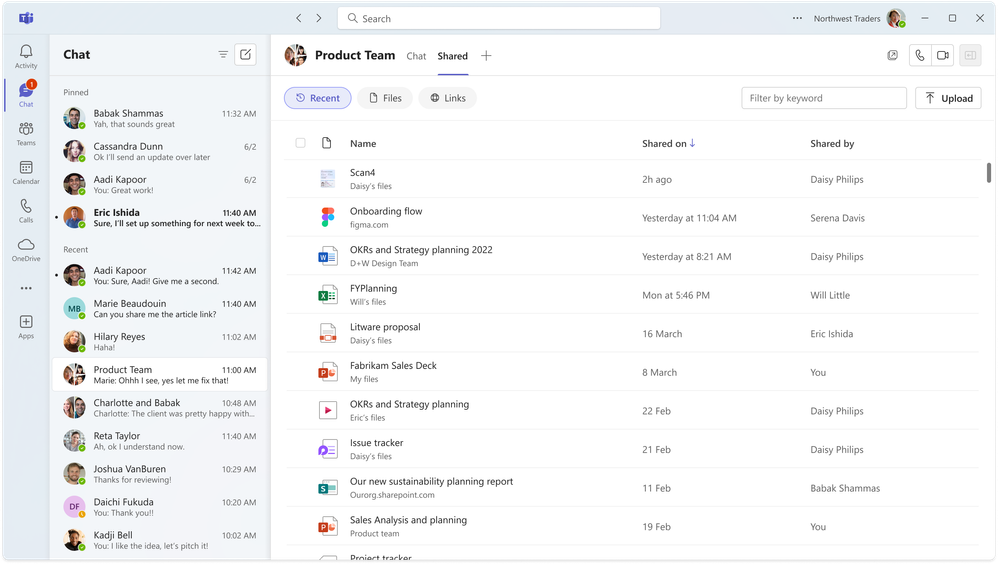The height and width of the screenshot is (564, 998).
Task: Add a new tab with plus icon
Action: 486,56
